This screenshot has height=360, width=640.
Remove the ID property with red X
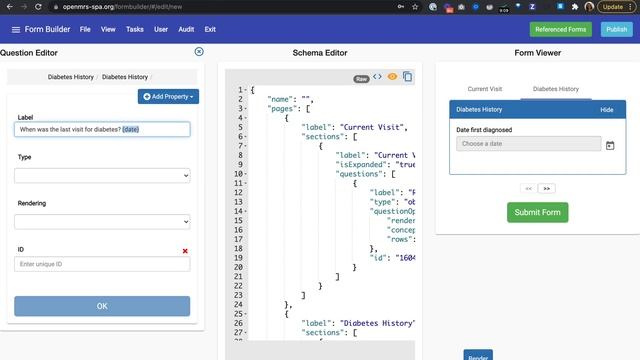[x=185, y=251]
